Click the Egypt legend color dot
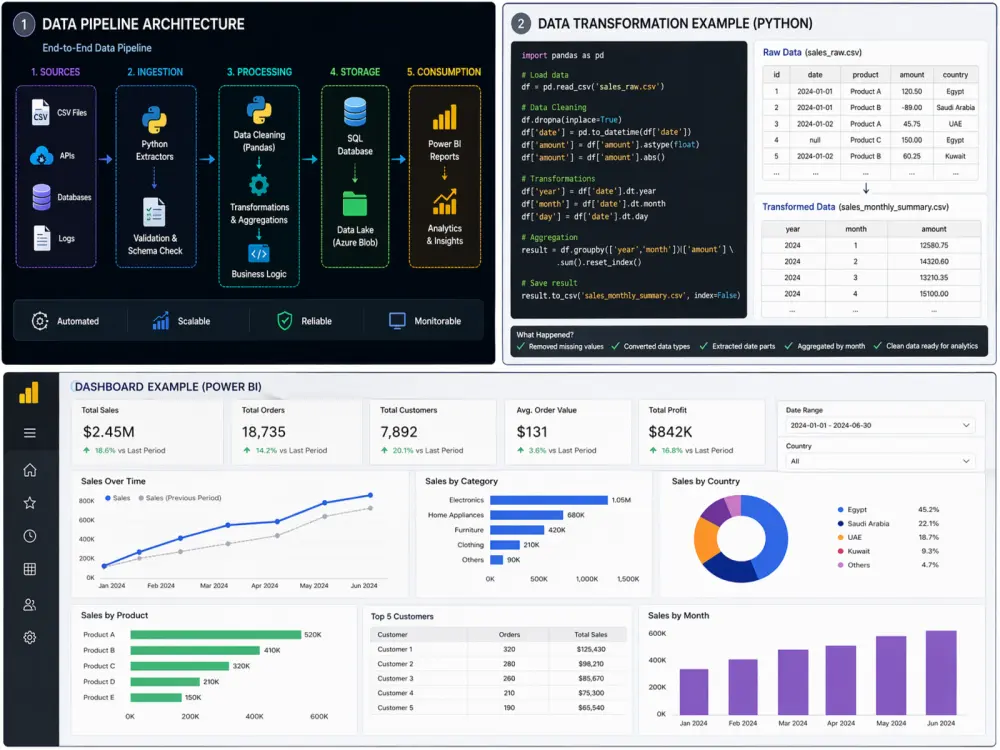Screen dimensions: 1000x750 click(841, 510)
